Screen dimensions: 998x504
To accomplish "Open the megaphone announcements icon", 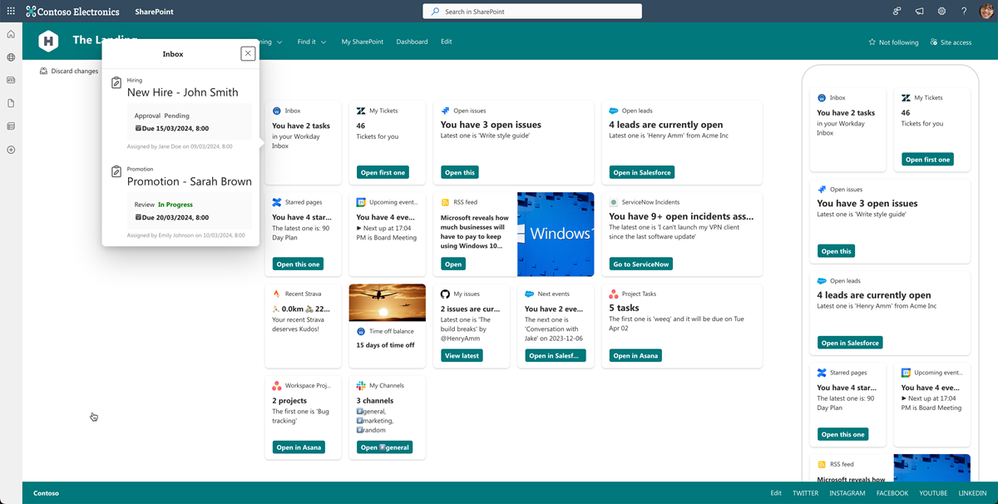I will (919, 11).
